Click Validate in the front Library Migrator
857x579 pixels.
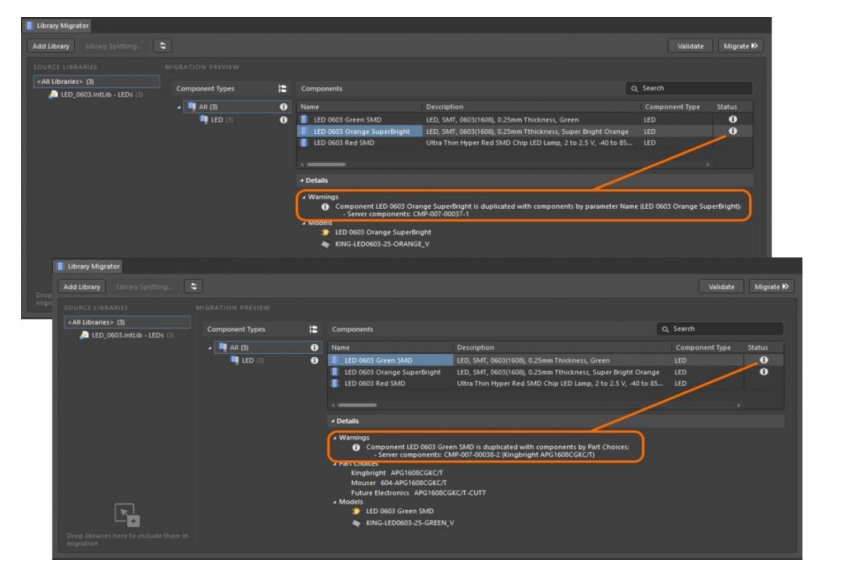click(721, 286)
